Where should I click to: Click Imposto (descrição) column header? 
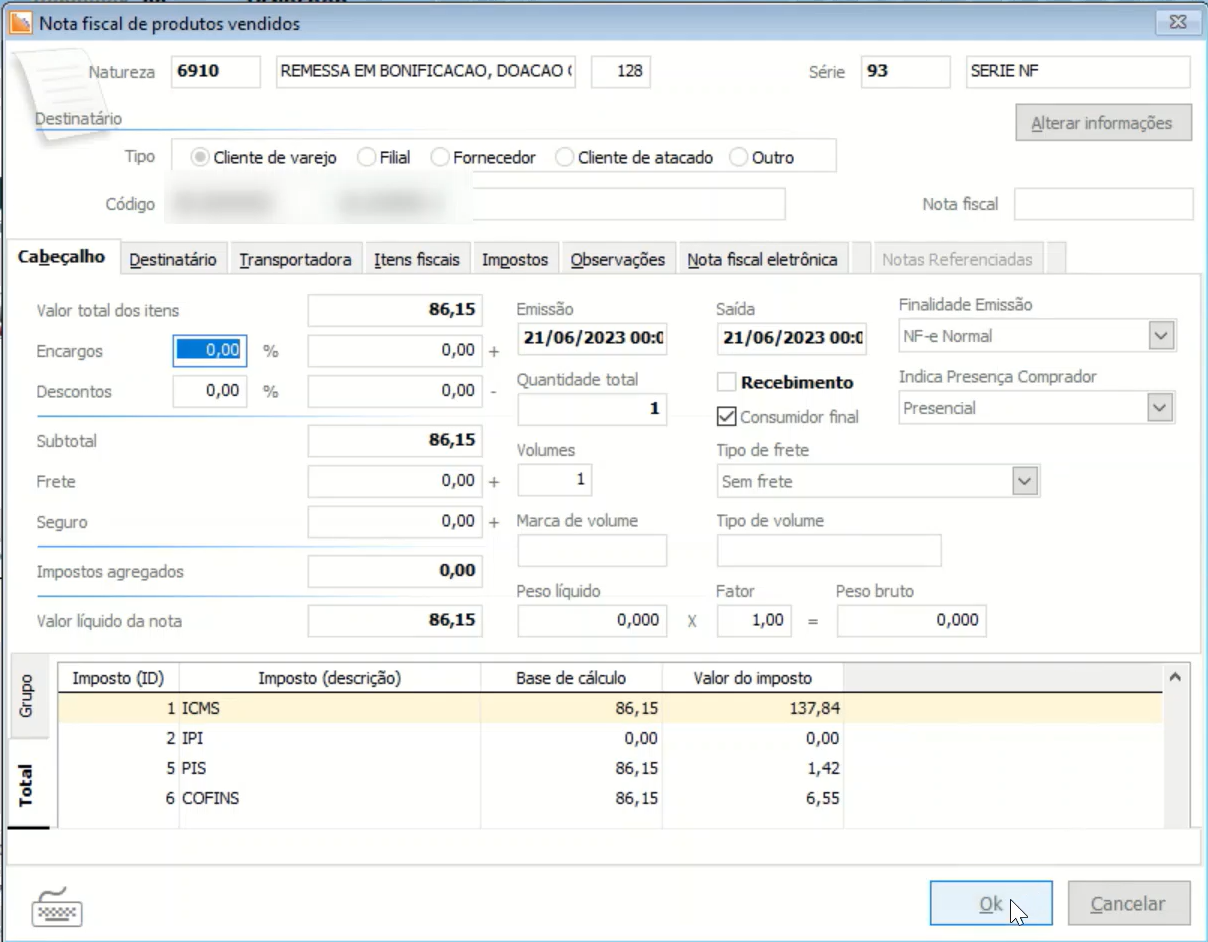(330, 678)
